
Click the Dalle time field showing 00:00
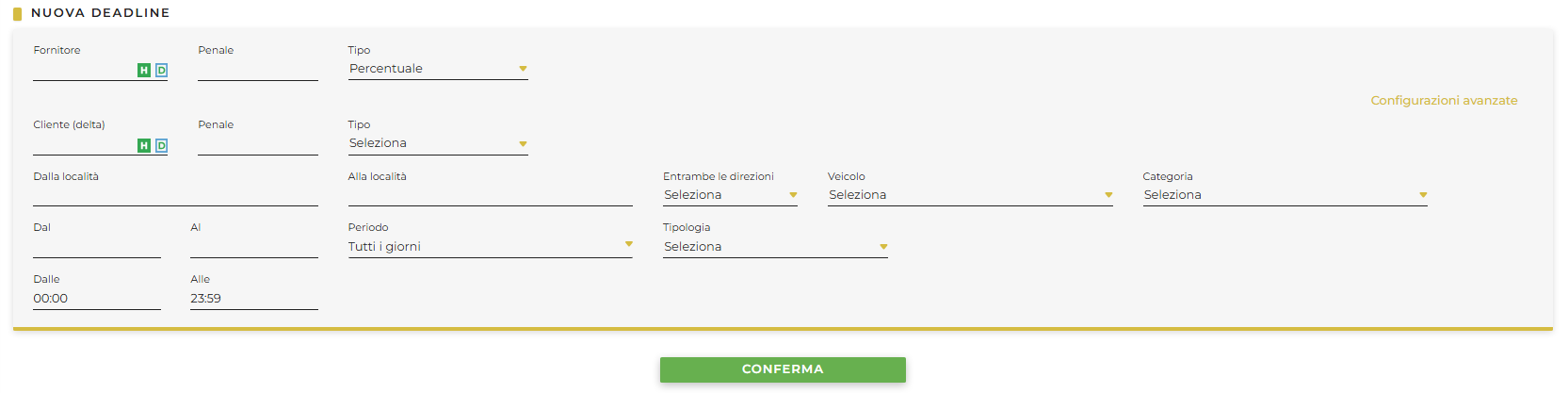[x=96, y=299]
